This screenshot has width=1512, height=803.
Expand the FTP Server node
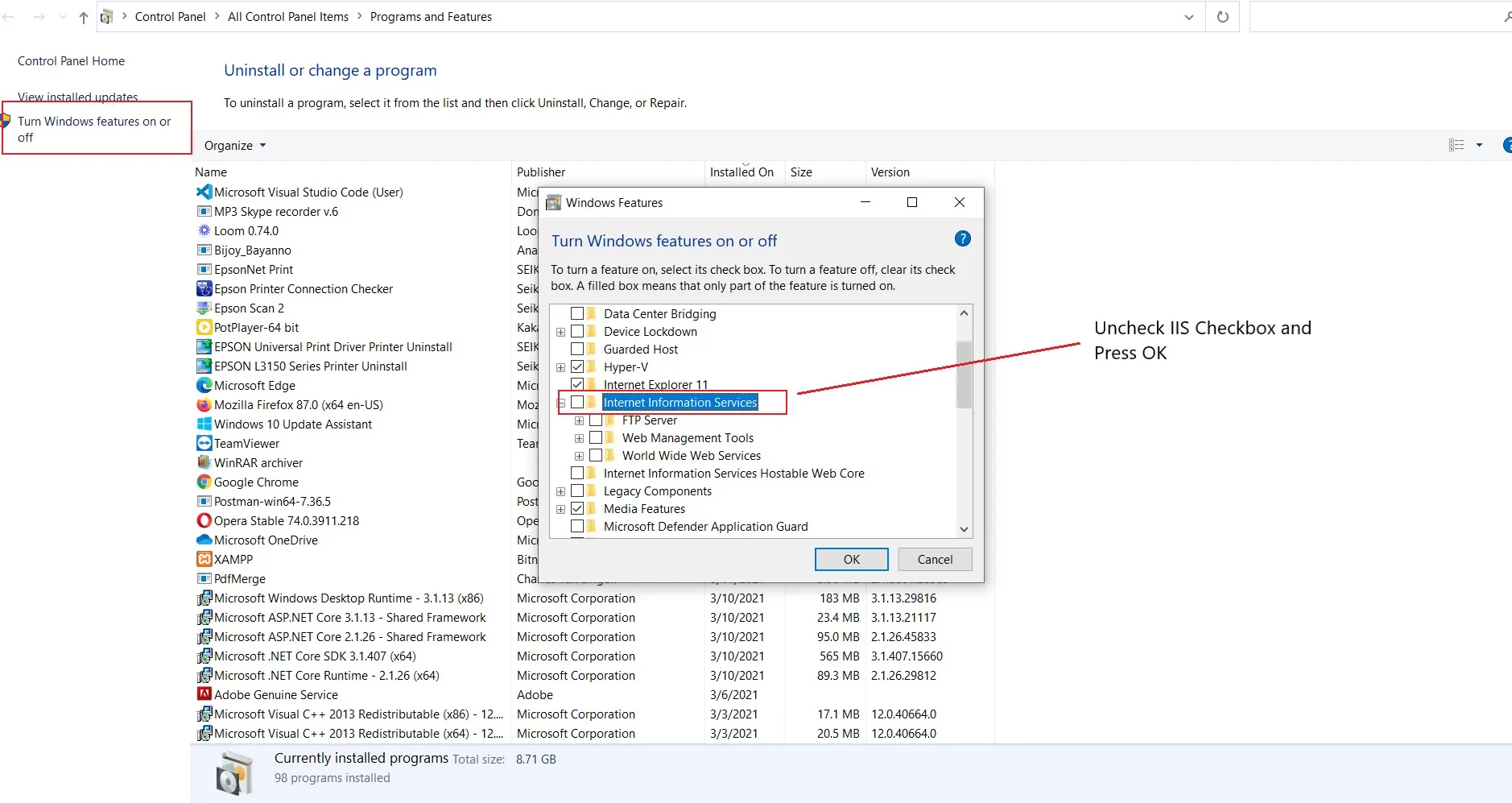pyautogui.click(x=579, y=420)
